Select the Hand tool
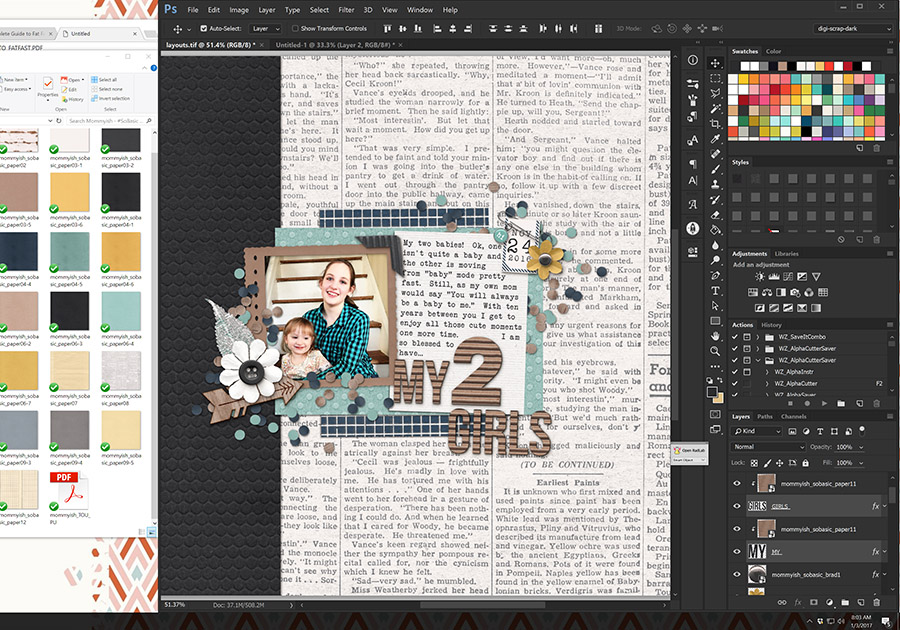 pyautogui.click(x=715, y=336)
